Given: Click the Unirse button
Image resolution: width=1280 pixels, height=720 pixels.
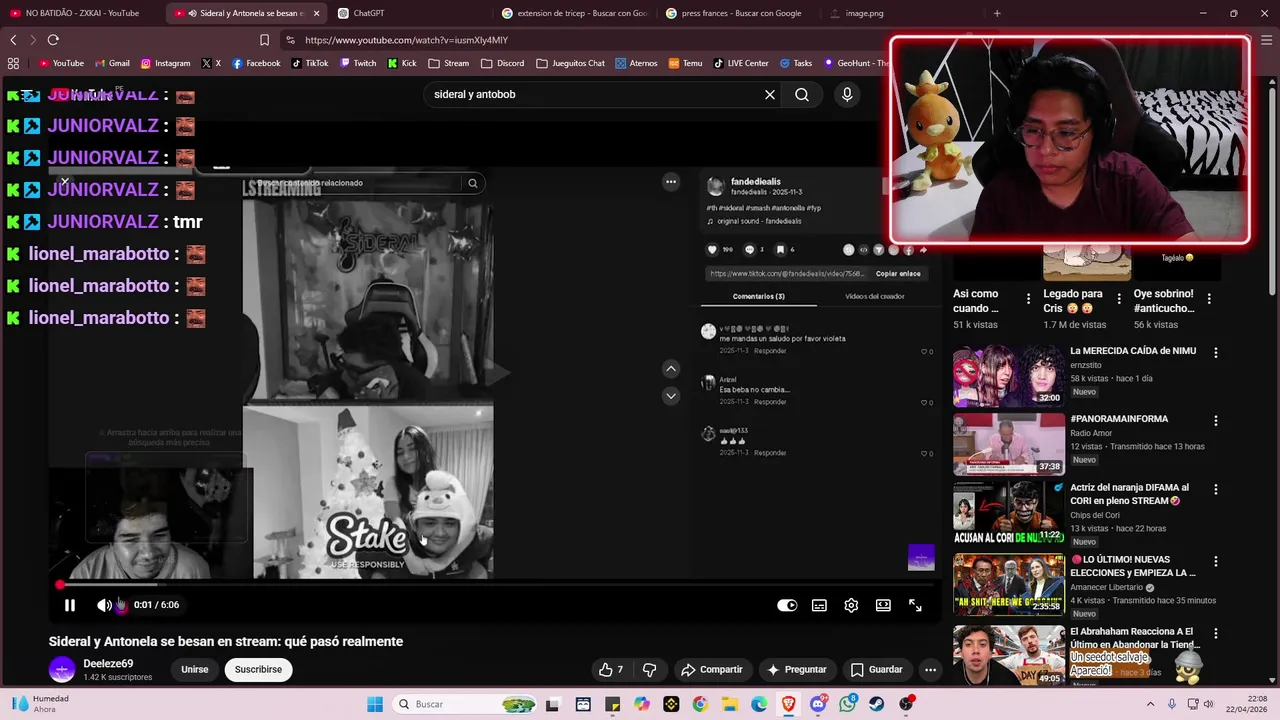Looking at the screenshot, I should click(195, 670).
